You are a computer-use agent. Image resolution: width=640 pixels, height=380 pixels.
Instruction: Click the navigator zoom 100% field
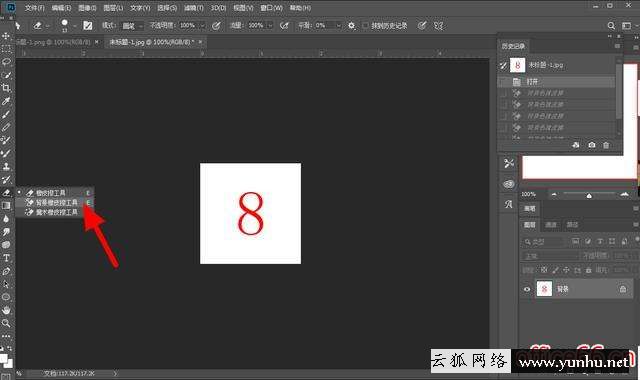pos(528,194)
